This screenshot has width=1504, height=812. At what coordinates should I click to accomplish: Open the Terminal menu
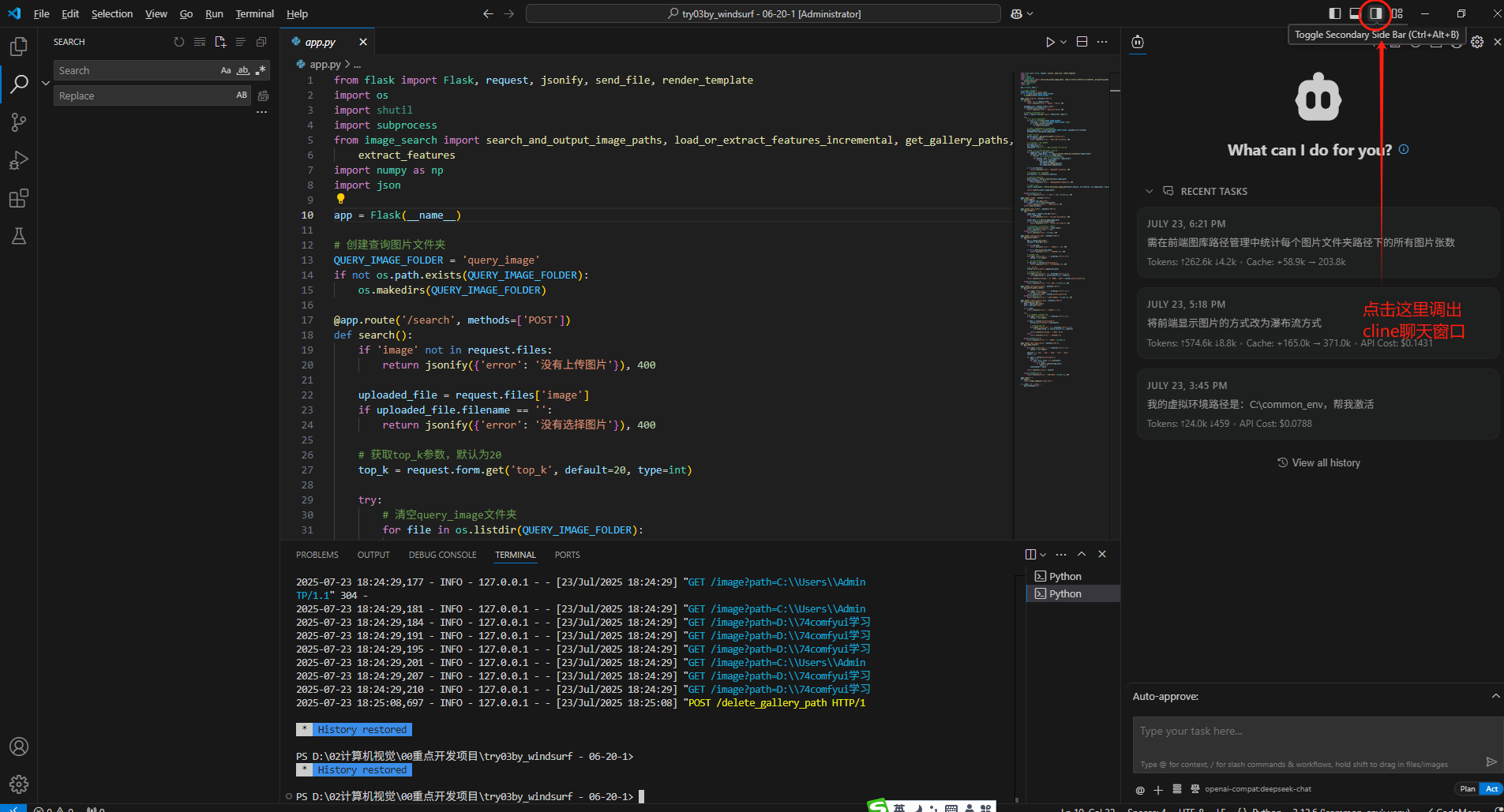pos(254,13)
